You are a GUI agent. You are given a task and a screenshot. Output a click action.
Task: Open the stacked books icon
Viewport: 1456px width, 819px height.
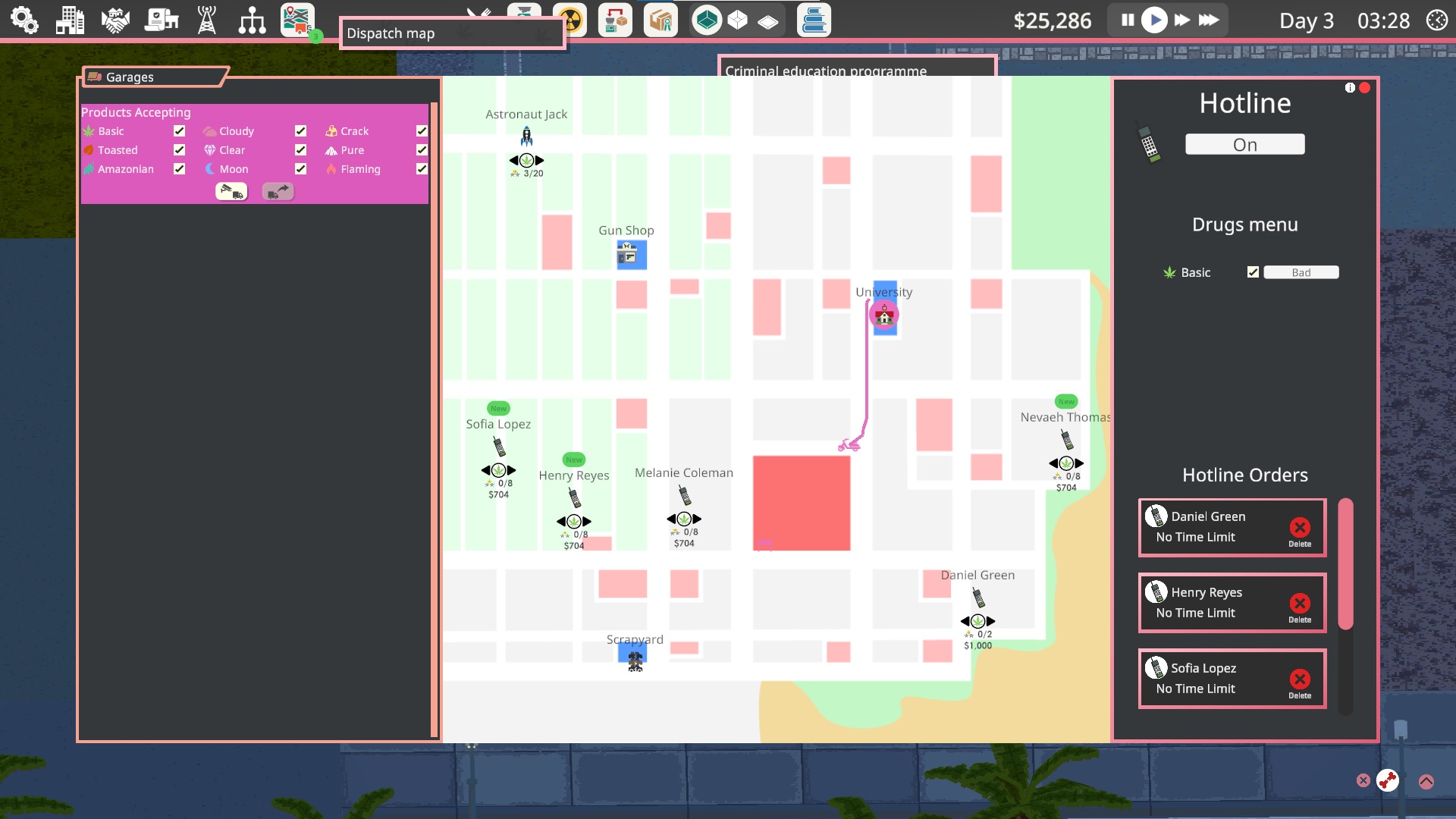point(814,20)
